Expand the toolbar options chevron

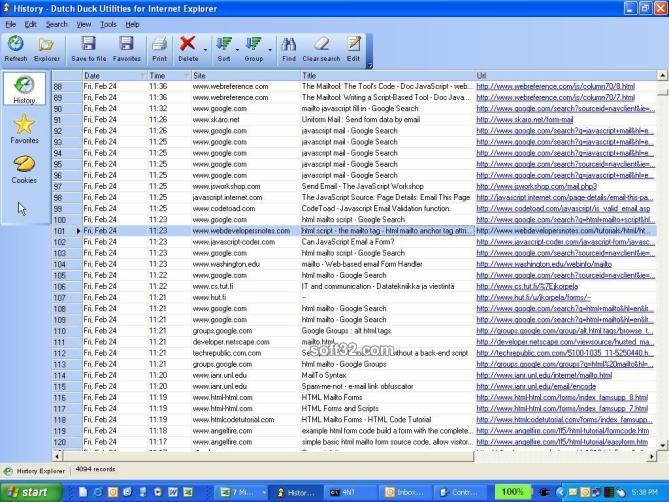[369, 65]
